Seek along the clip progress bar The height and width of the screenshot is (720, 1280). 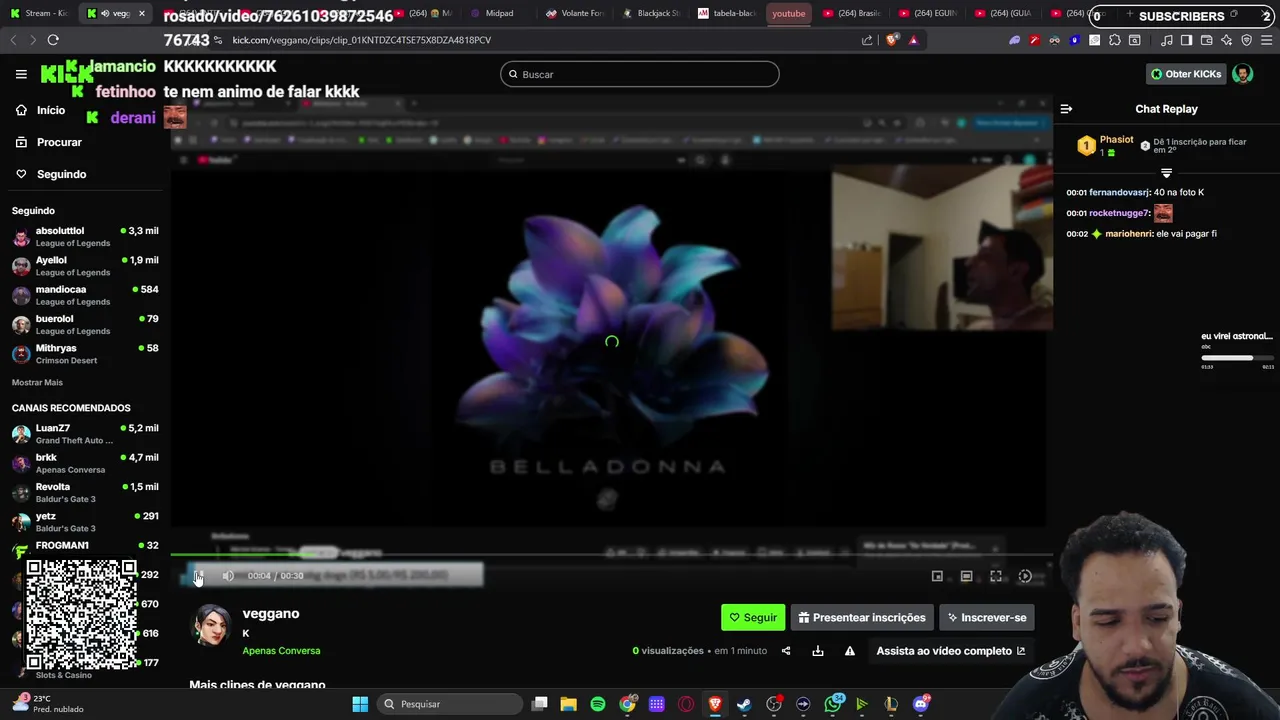pos(611,555)
